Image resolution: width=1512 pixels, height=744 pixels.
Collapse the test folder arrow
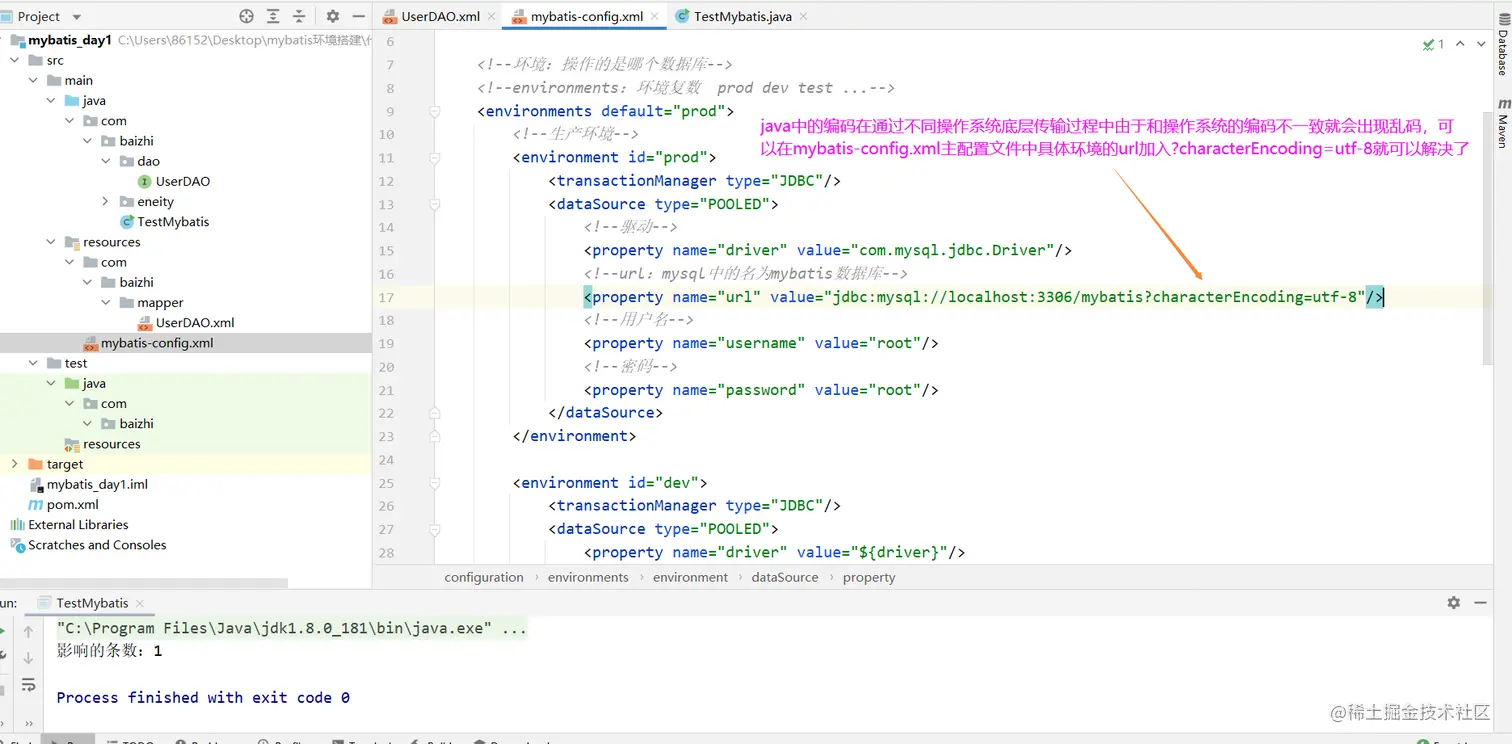point(32,363)
